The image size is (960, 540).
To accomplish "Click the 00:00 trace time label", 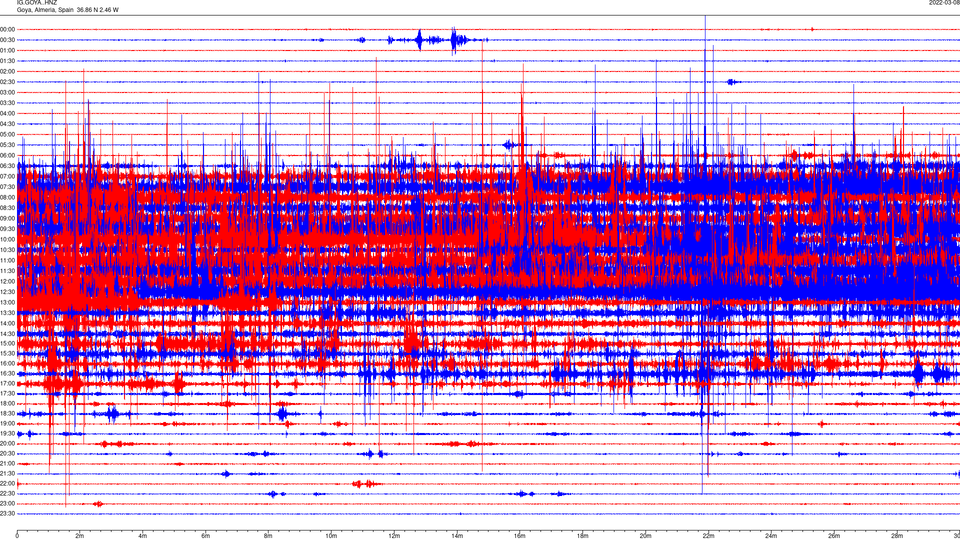I will pyautogui.click(x=7, y=29).
